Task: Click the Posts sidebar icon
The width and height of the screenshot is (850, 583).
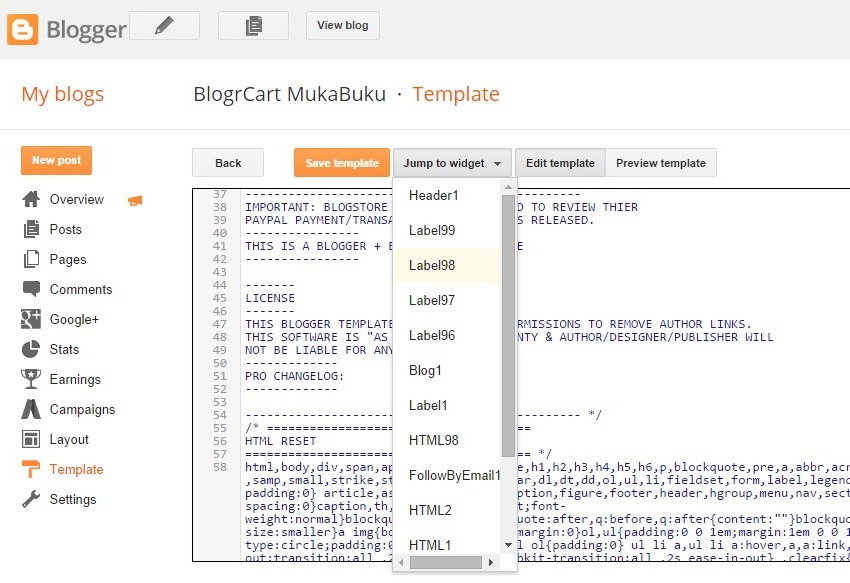Action: pyautogui.click(x=31, y=229)
